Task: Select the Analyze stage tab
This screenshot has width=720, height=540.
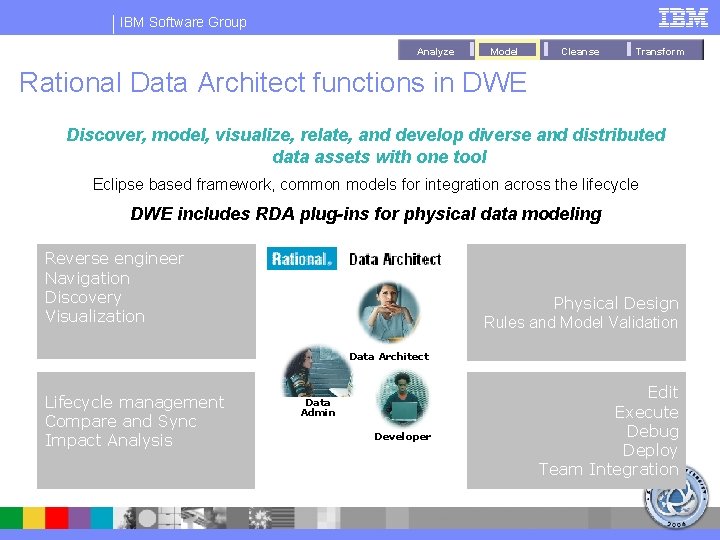Action: click(435, 50)
